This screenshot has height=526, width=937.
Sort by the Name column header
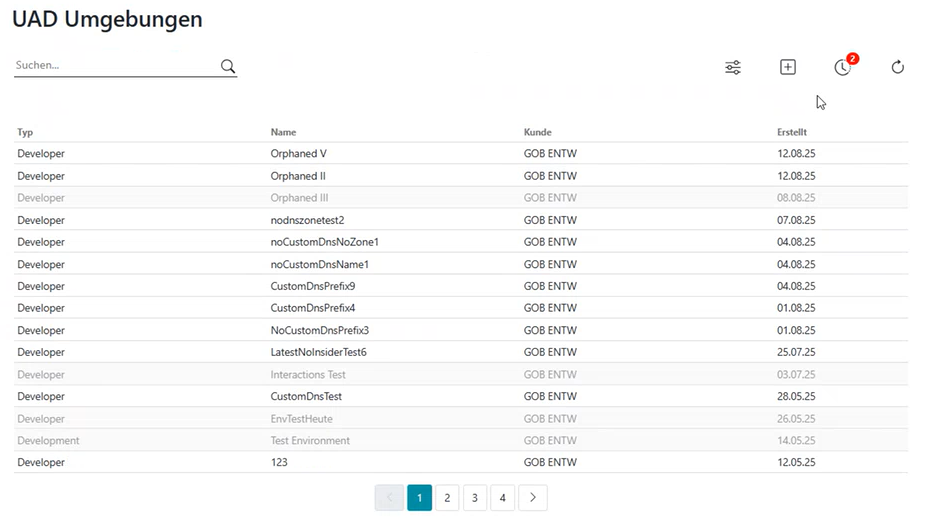[283, 132]
